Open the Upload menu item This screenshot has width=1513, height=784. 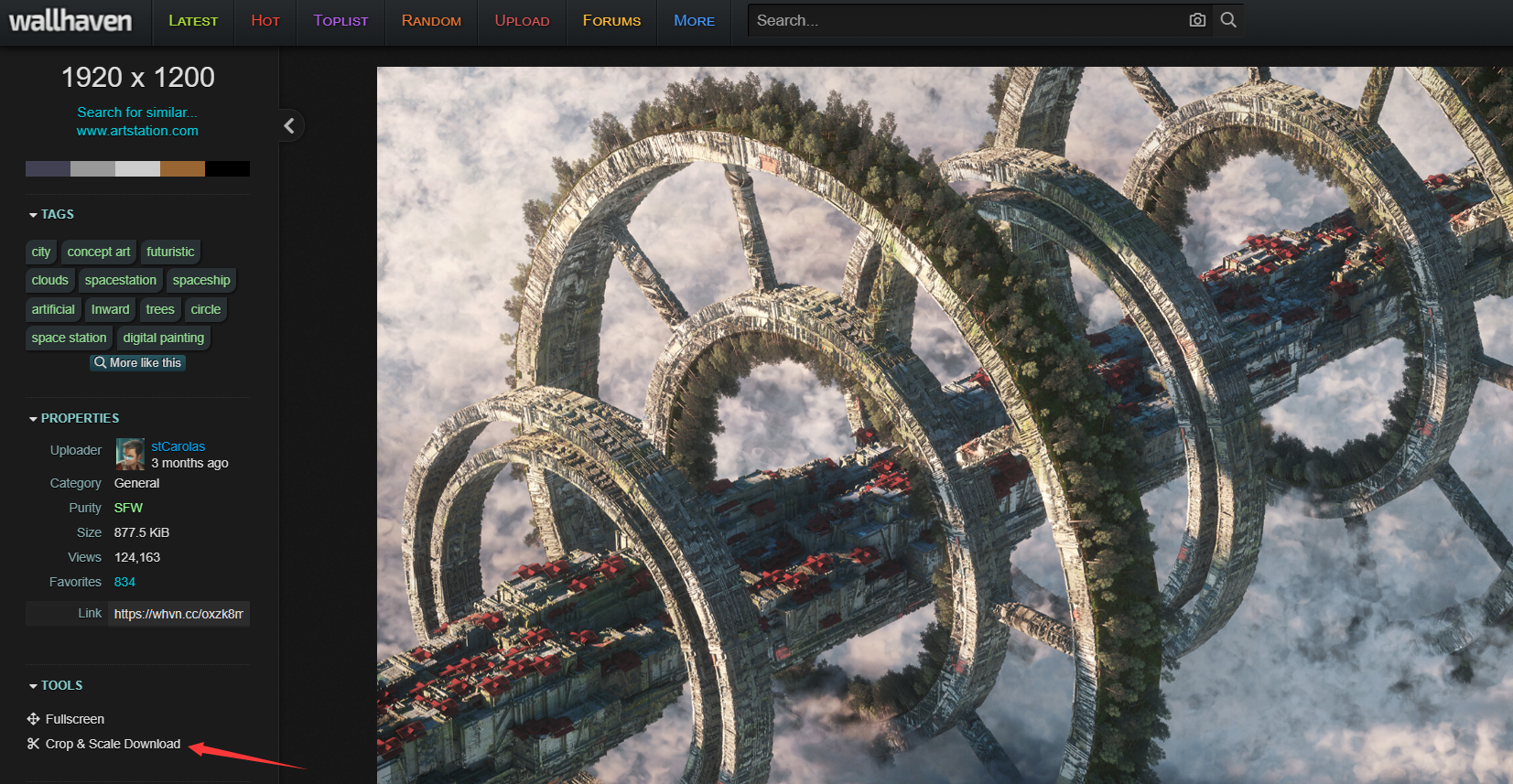(522, 21)
